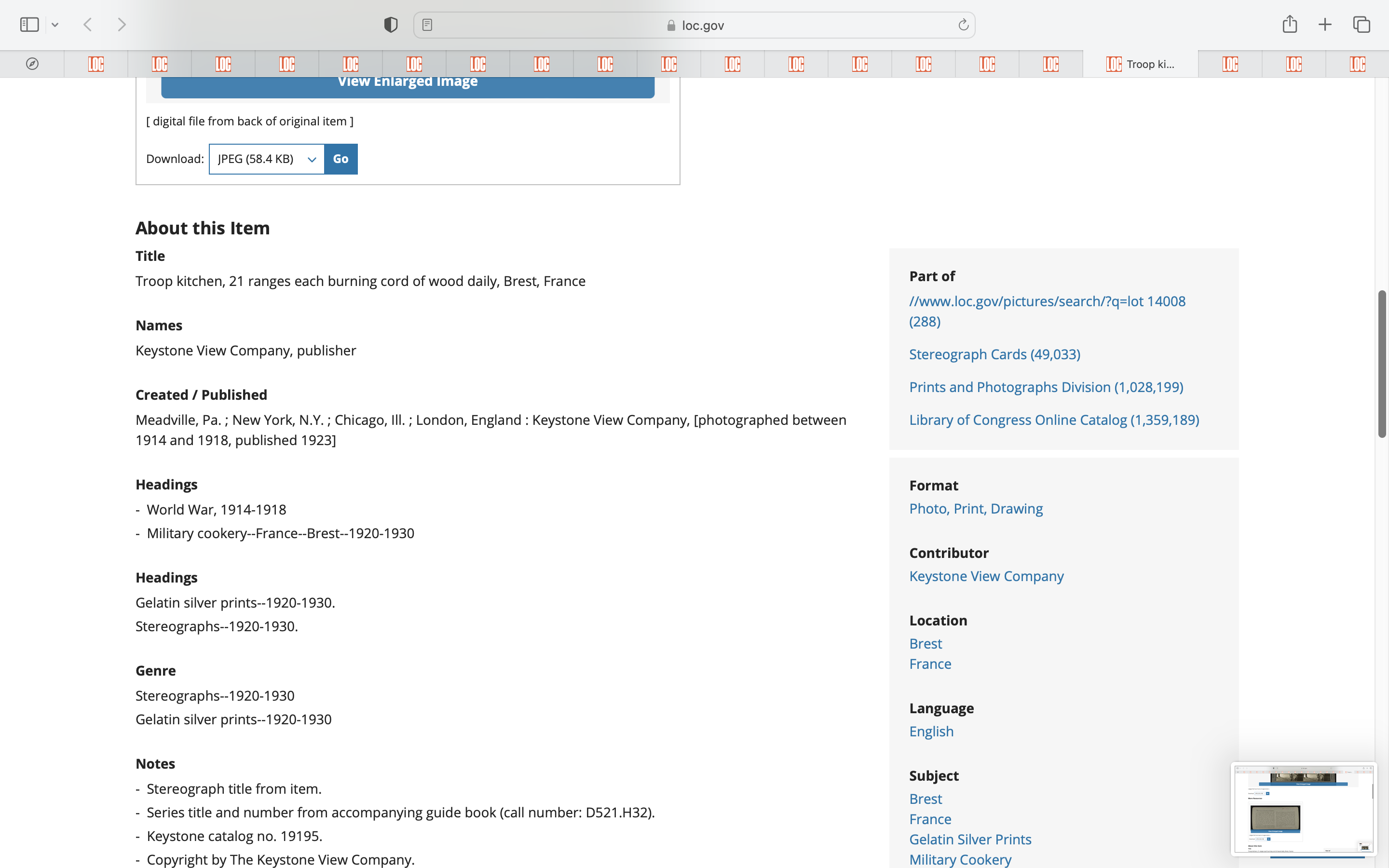Show the Reader view icon
Image resolution: width=1389 pixels, height=868 pixels.
[427, 25]
